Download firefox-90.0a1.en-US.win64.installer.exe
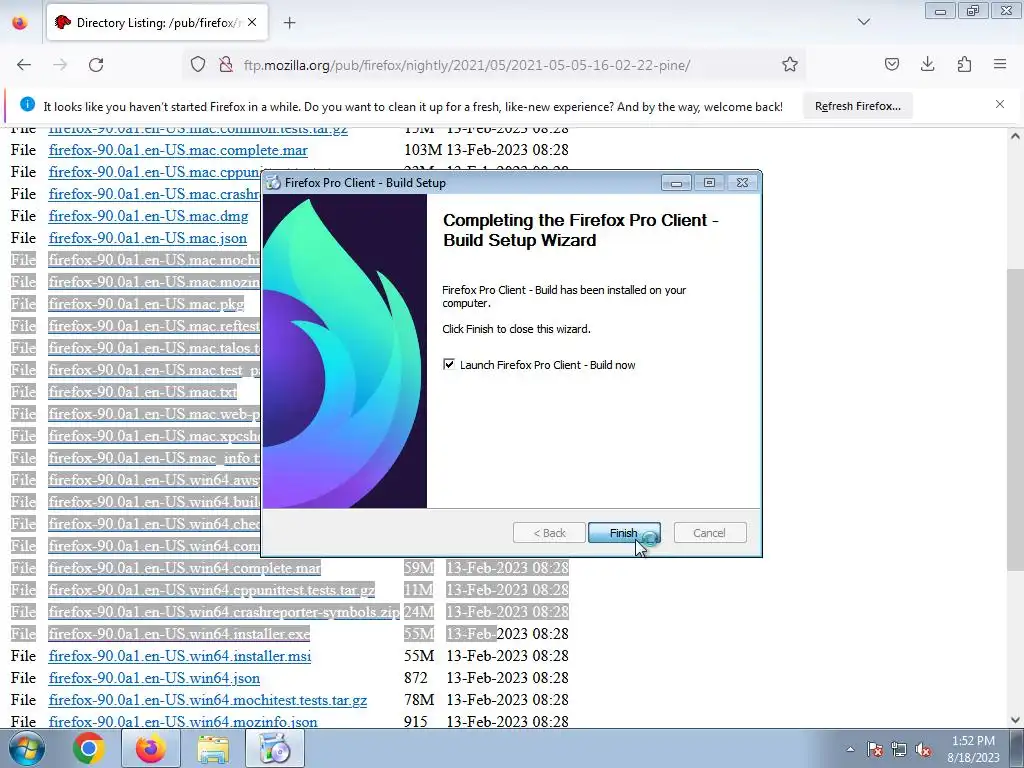 (x=179, y=634)
